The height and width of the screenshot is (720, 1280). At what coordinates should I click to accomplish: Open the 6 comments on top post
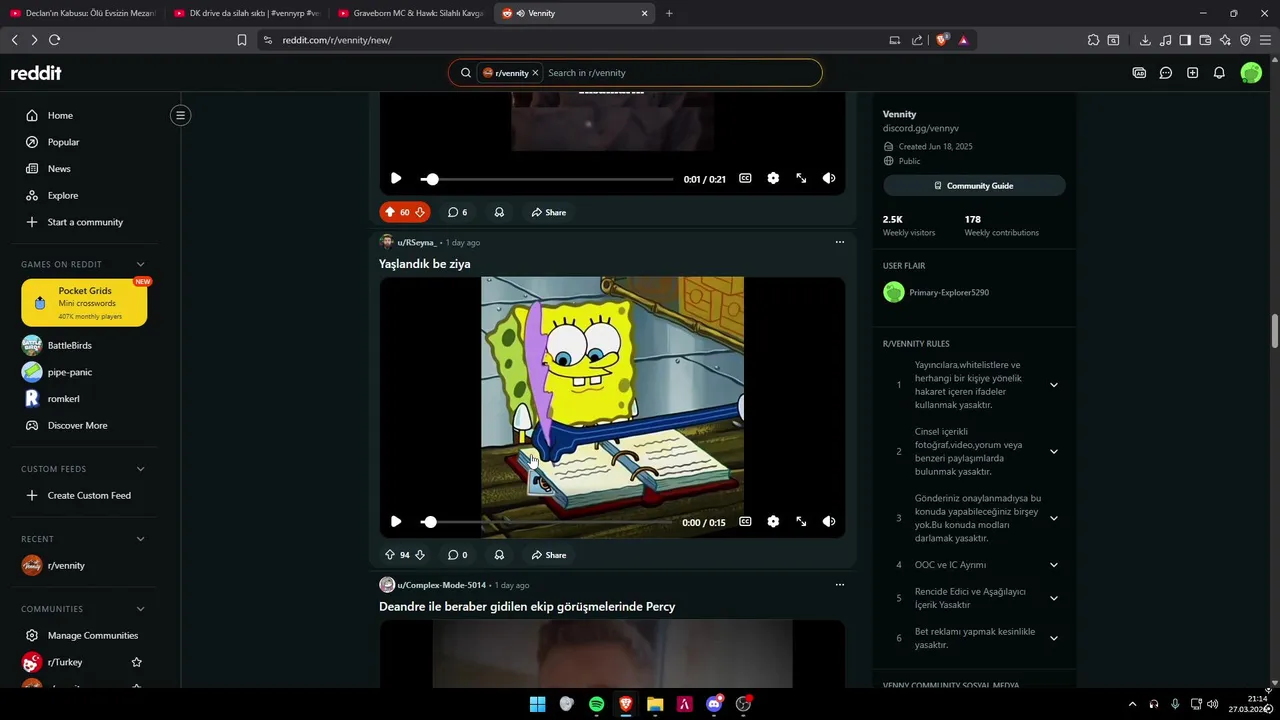pyautogui.click(x=457, y=212)
